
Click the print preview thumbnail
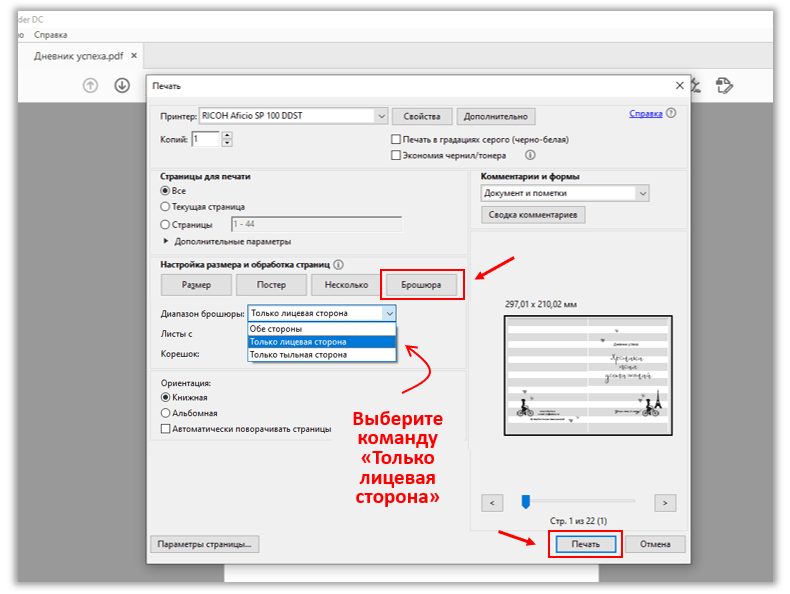[x=588, y=375]
